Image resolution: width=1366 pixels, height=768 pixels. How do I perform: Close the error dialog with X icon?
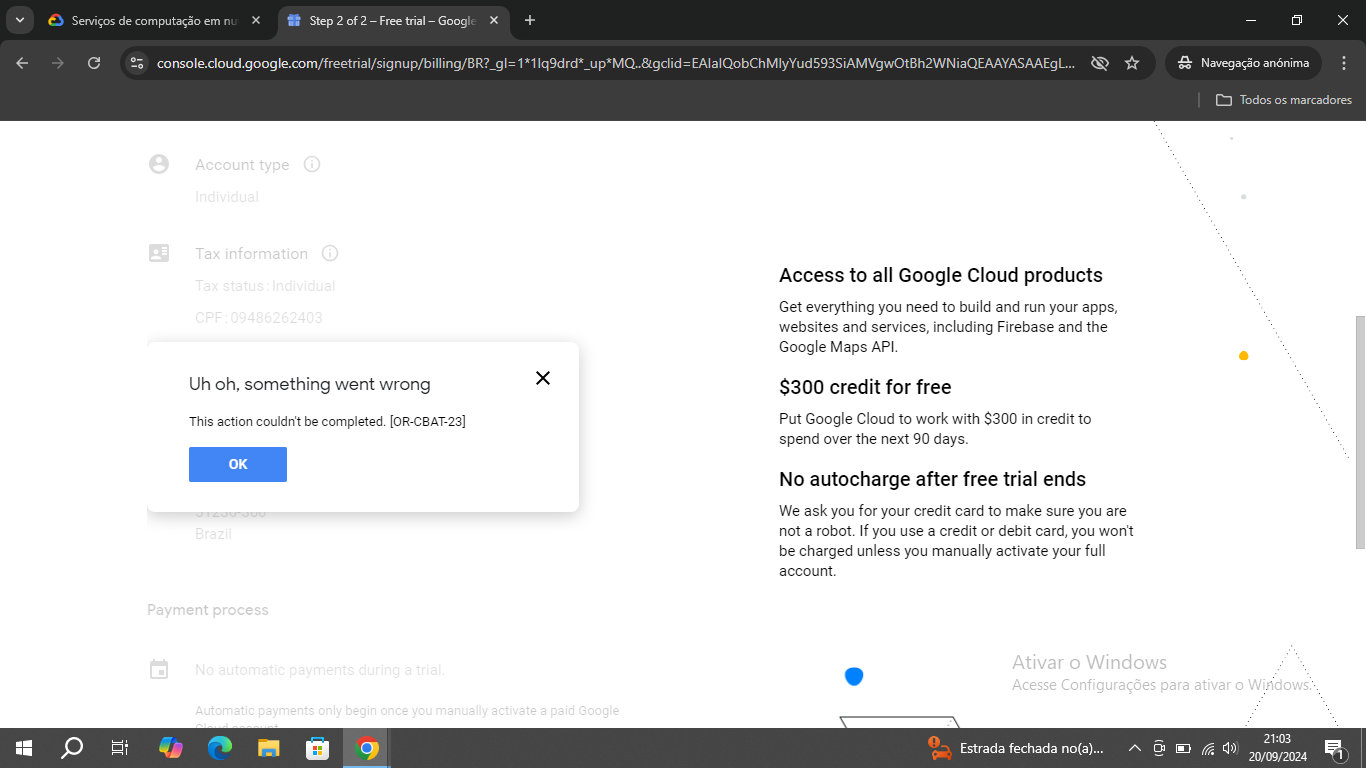[x=543, y=378]
